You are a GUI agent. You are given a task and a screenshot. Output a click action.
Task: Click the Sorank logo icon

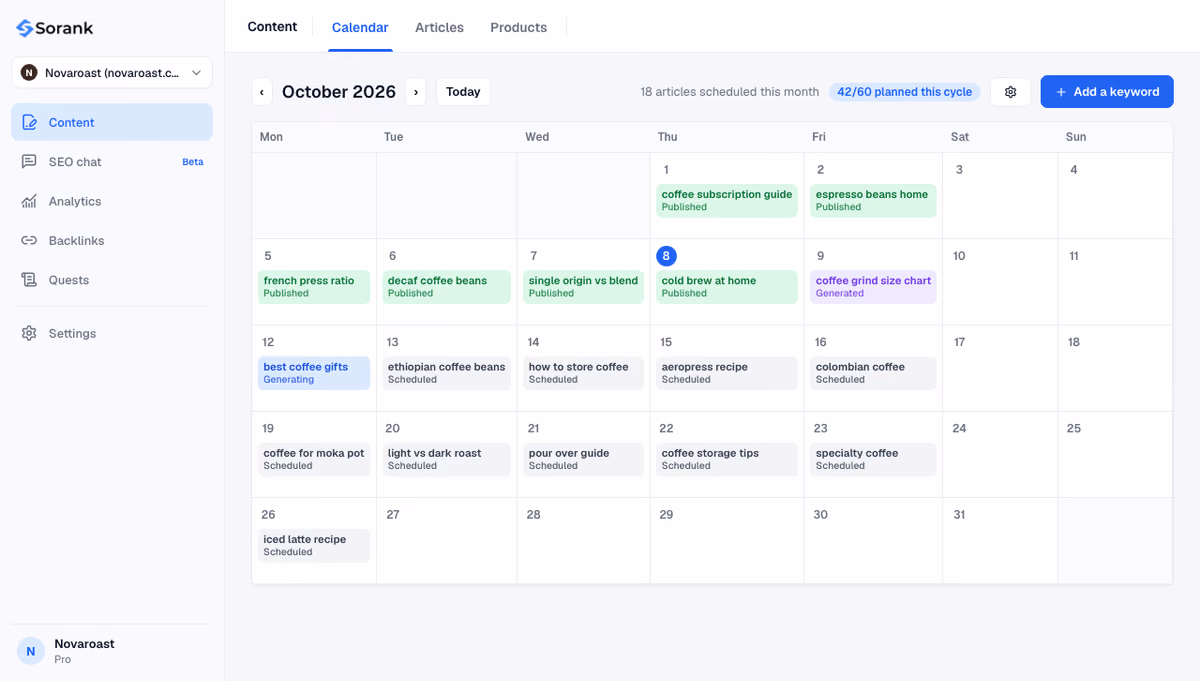click(x=25, y=28)
